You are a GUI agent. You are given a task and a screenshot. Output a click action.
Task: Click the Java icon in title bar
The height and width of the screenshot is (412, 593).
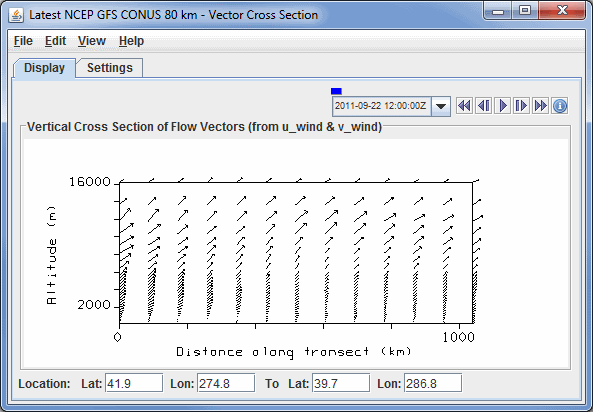[16, 15]
